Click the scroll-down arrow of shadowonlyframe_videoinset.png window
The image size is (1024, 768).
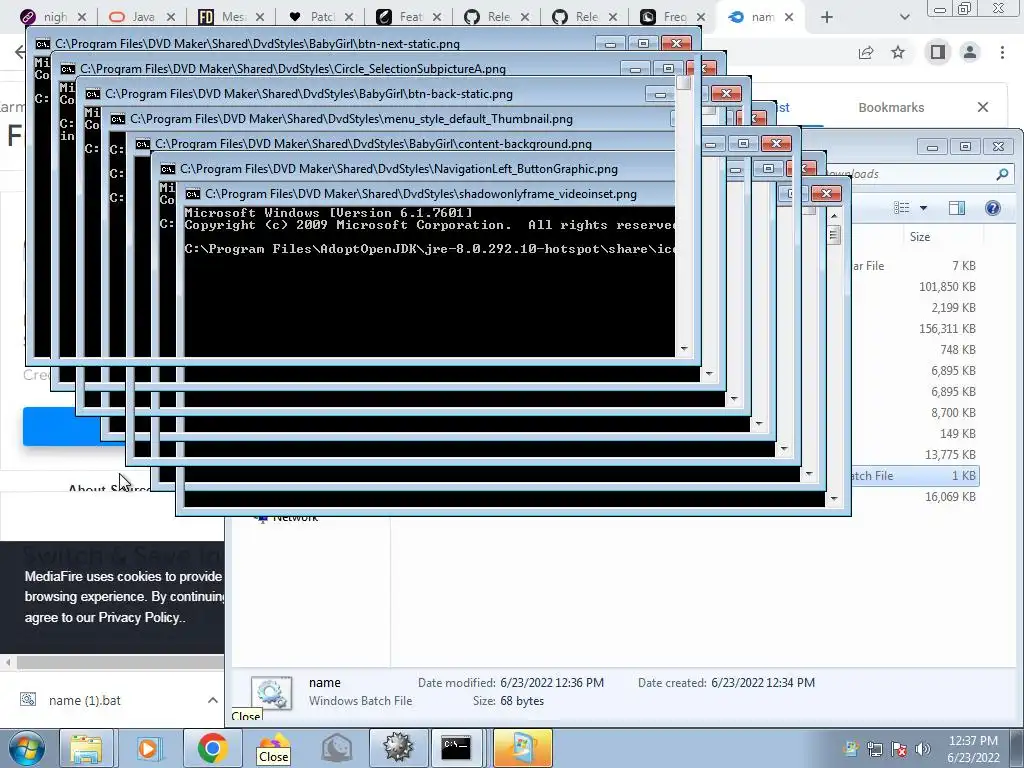point(834,499)
